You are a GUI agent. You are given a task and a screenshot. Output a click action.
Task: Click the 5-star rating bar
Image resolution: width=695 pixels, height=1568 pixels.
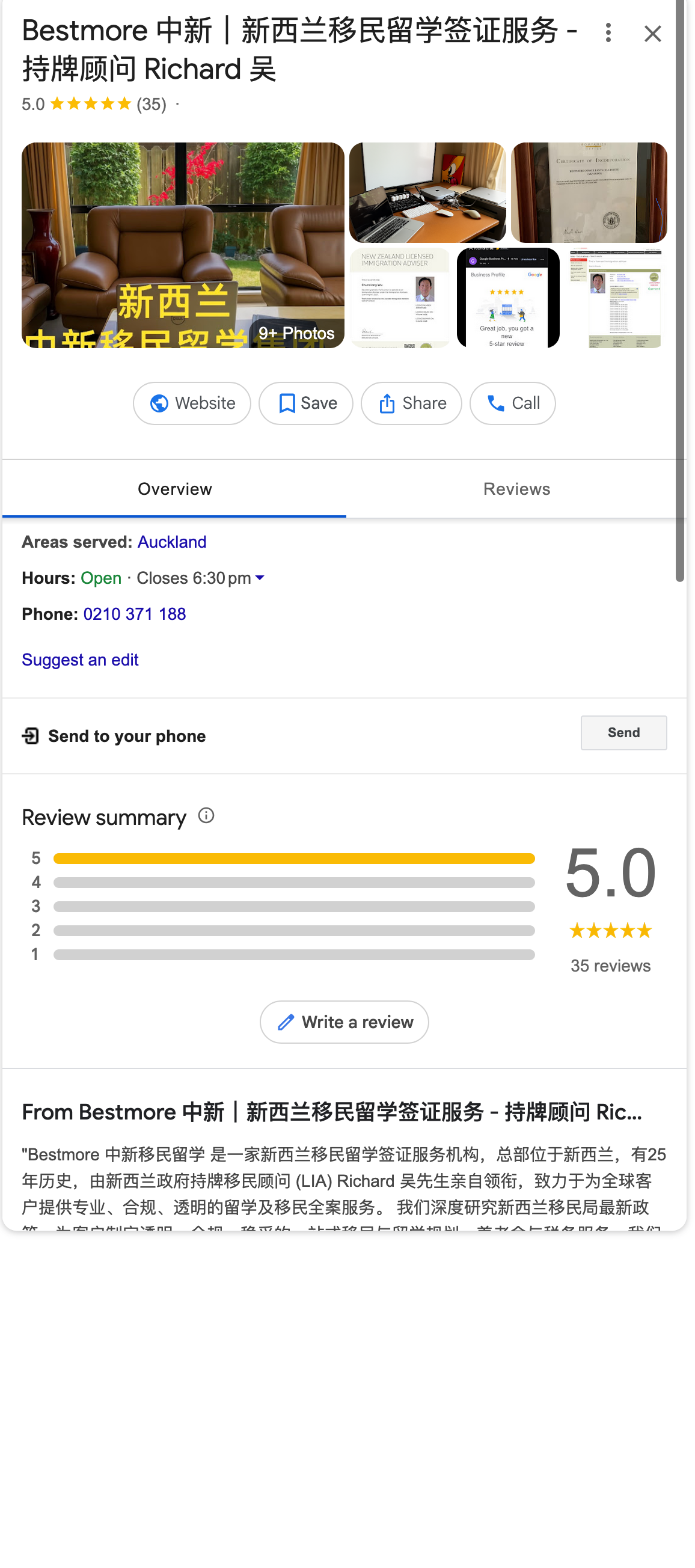point(294,859)
